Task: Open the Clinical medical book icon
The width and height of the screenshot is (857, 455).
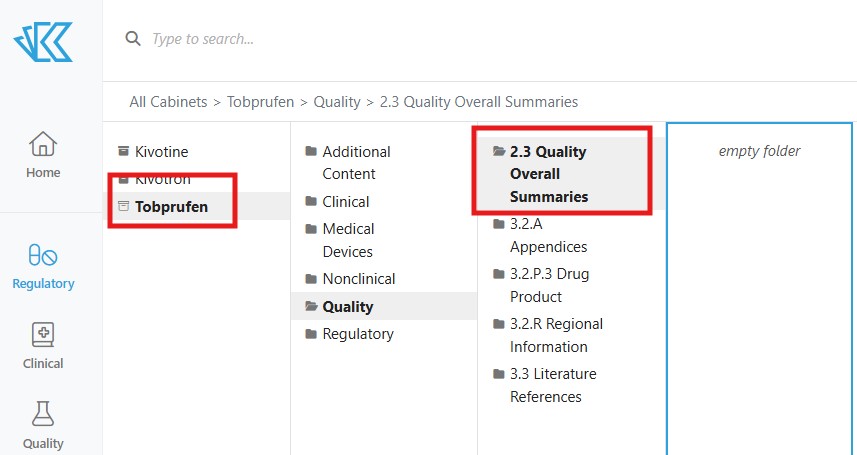Action: coord(43,335)
